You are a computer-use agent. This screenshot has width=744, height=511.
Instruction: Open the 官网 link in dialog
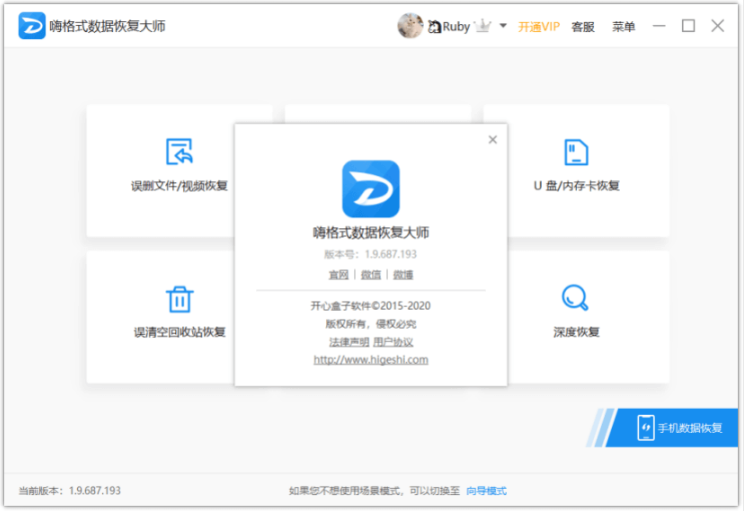[338, 275]
